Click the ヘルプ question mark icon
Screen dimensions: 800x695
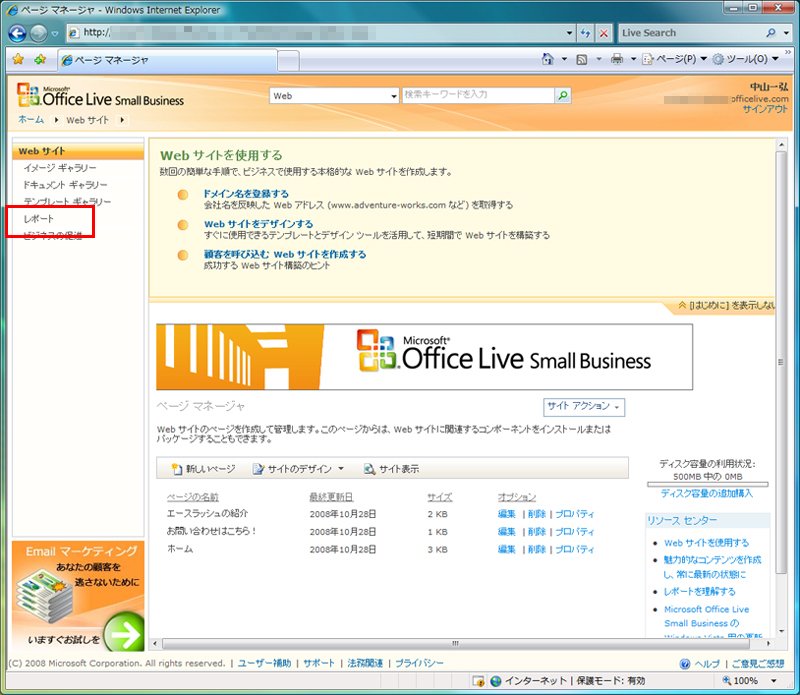tap(685, 664)
